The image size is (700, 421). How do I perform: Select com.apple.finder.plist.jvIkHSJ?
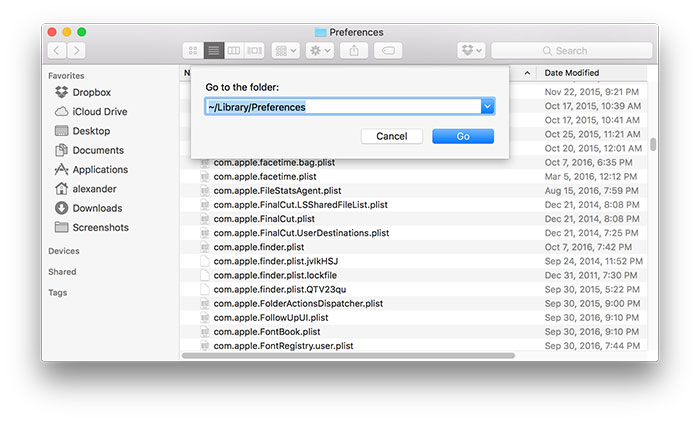click(275, 261)
